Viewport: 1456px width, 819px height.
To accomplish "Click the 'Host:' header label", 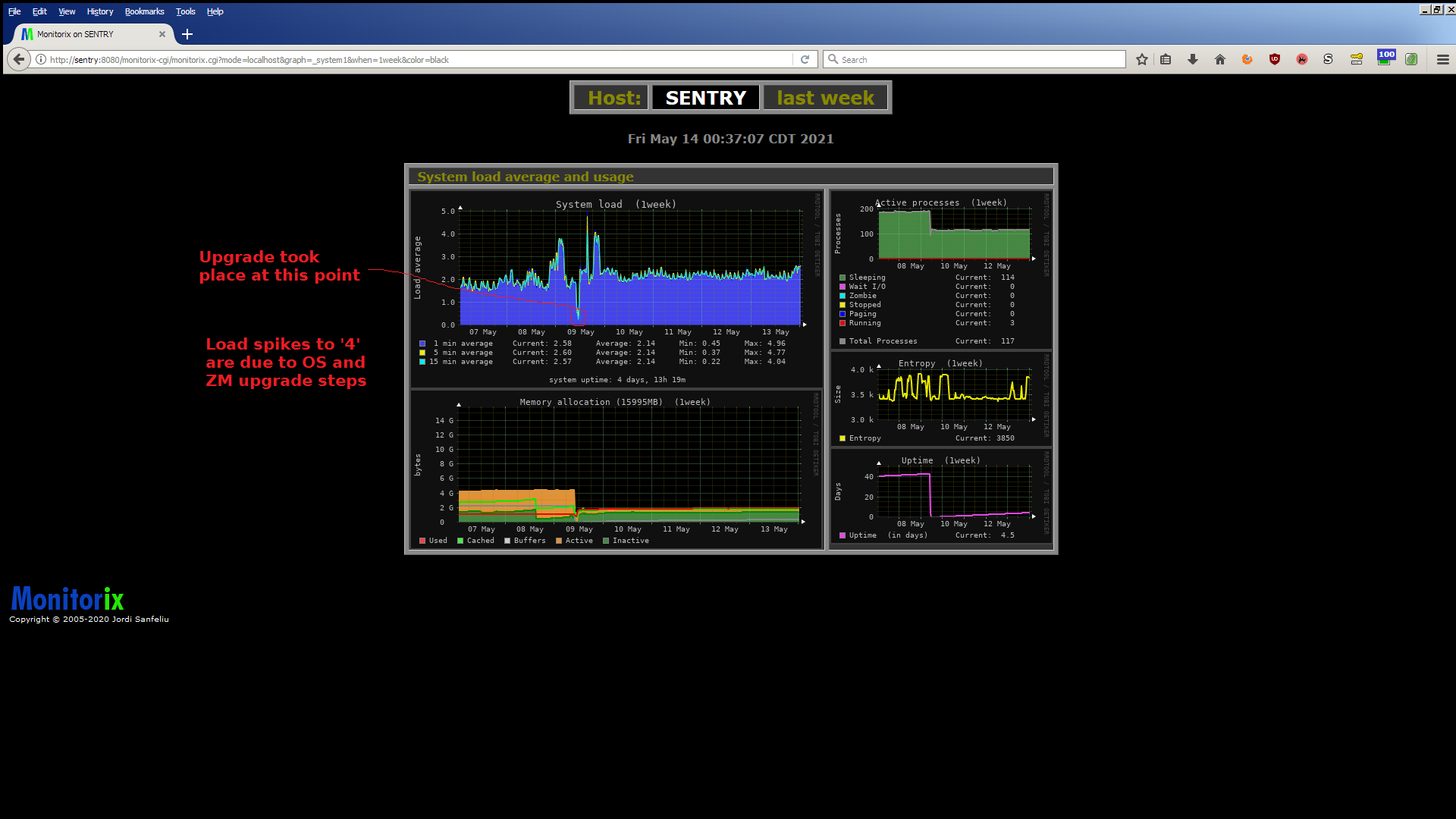I will tap(611, 98).
